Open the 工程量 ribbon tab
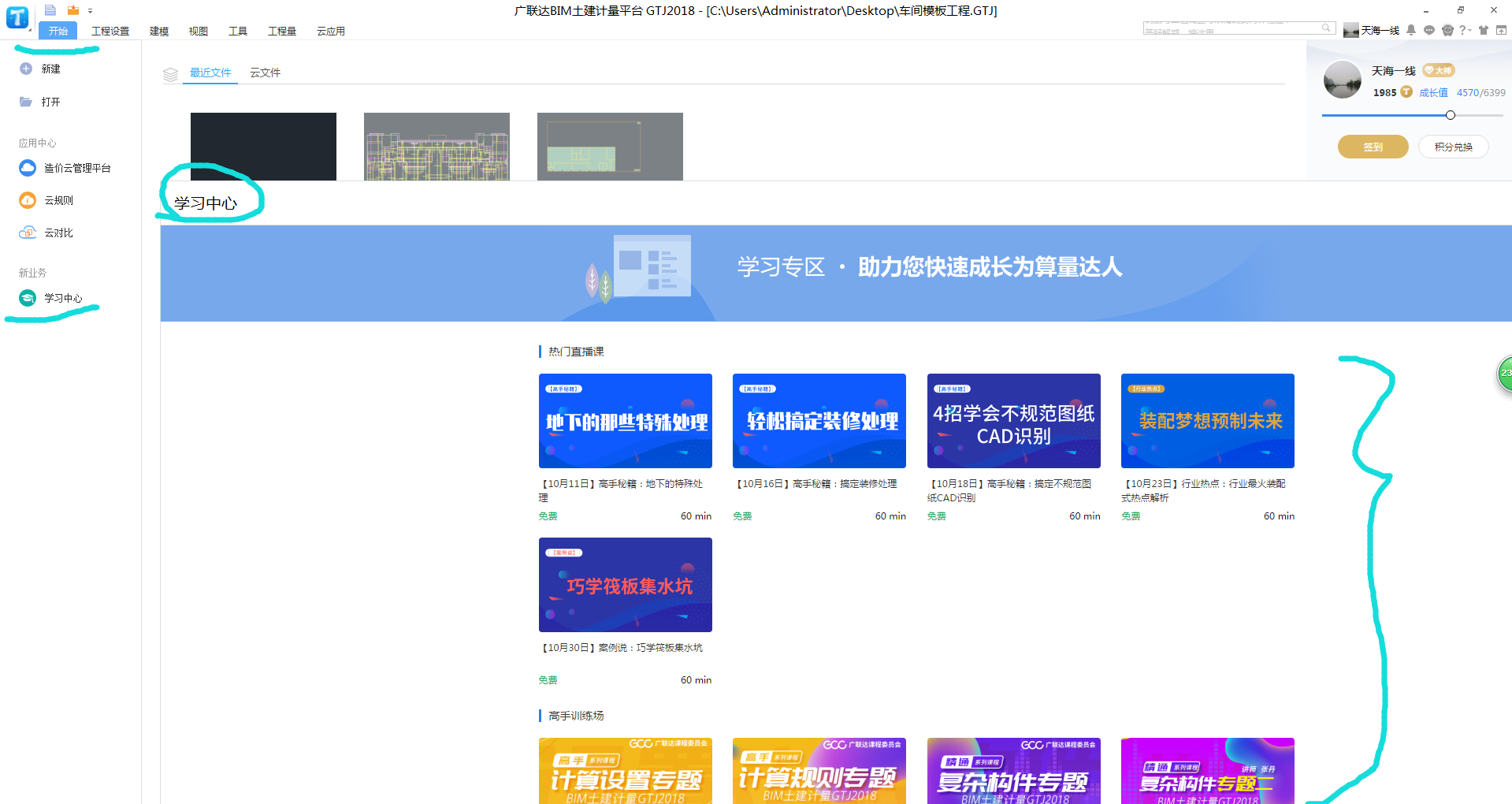This screenshot has height=804, width=1512. pyautogui.click(x=282, y=31)
